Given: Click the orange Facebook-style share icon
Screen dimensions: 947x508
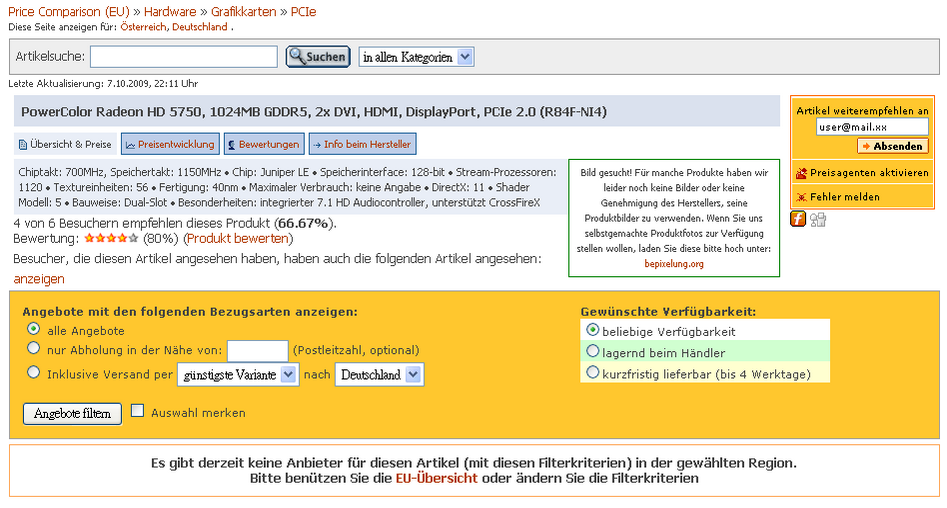Looking at the screenshot, I should tap(798, 219).
